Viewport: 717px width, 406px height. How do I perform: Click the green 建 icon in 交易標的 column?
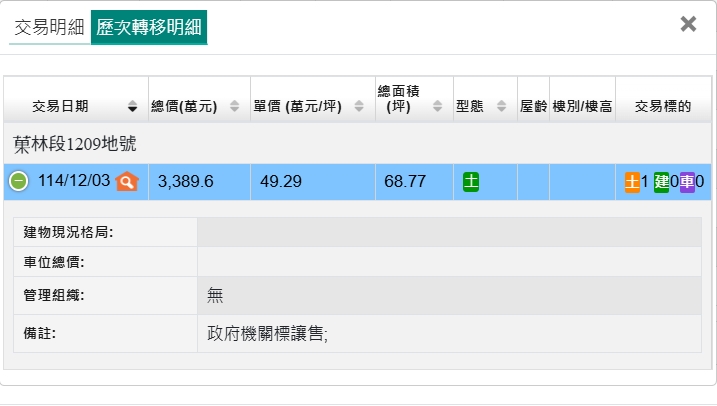[661, 182]
